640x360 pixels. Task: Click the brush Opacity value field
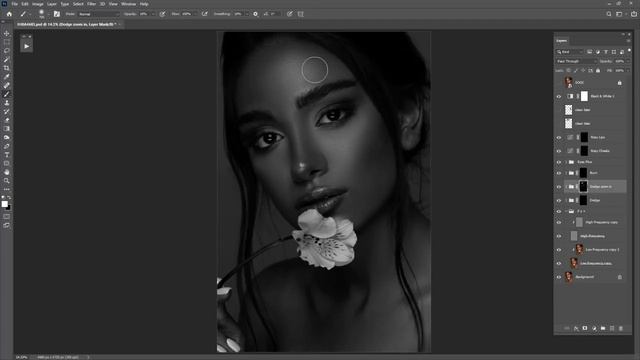coord(144,14)
